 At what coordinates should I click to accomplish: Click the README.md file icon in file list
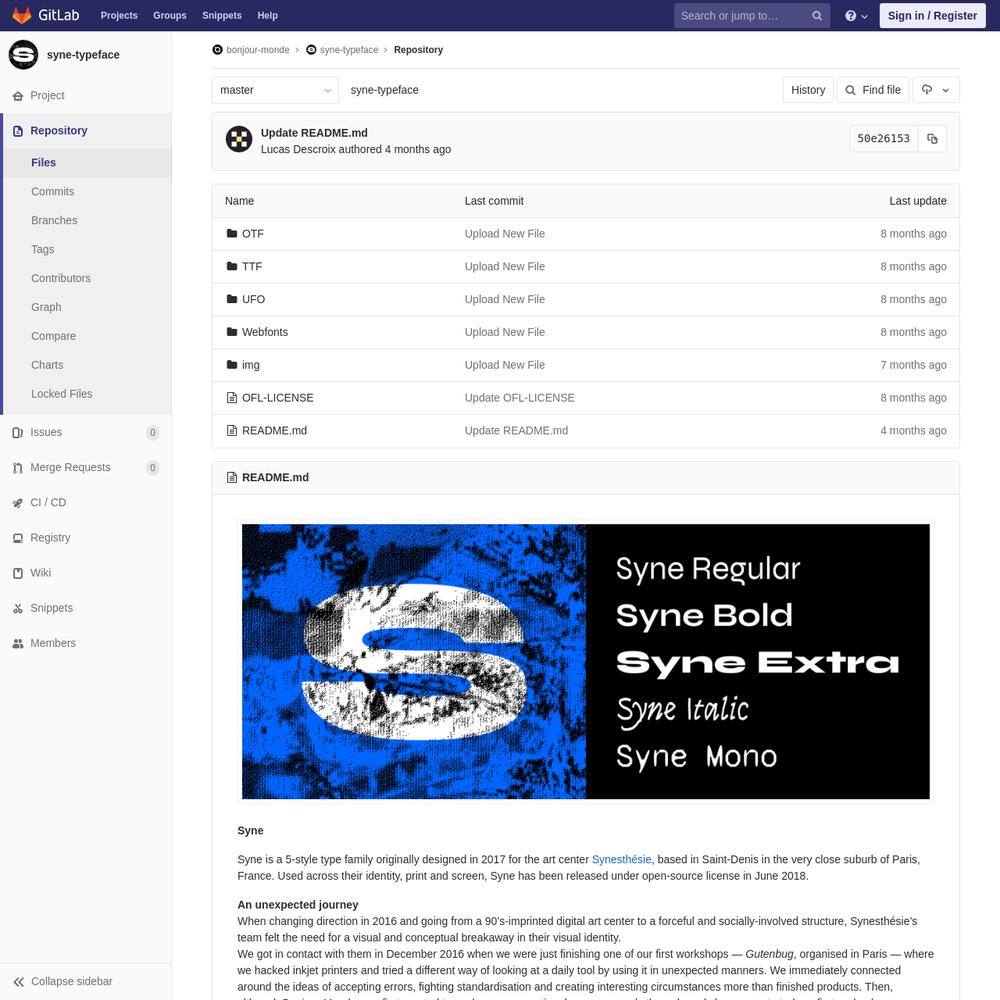click(232, 430)
